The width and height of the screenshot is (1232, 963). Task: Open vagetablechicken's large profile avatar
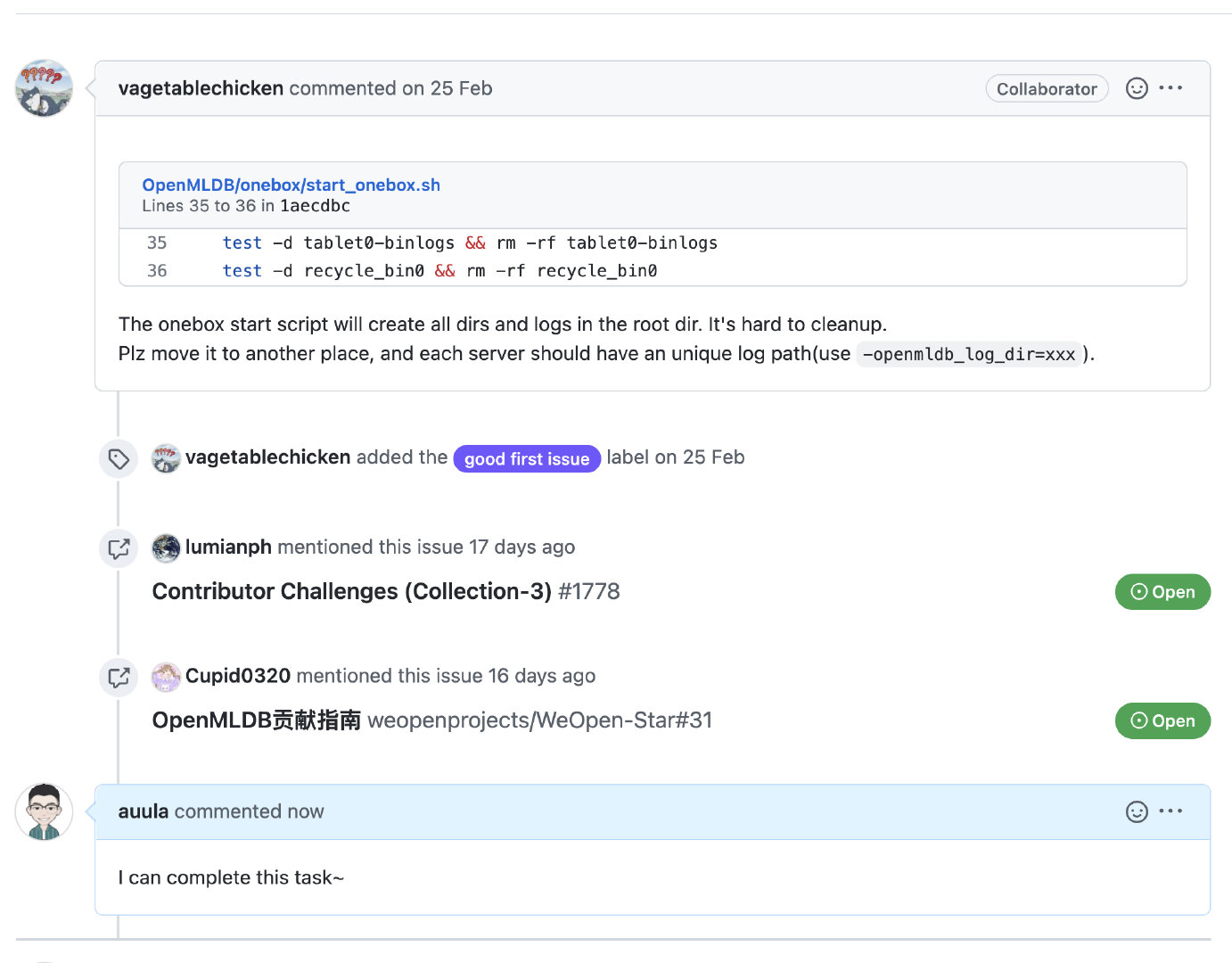[x=44, y=88]
